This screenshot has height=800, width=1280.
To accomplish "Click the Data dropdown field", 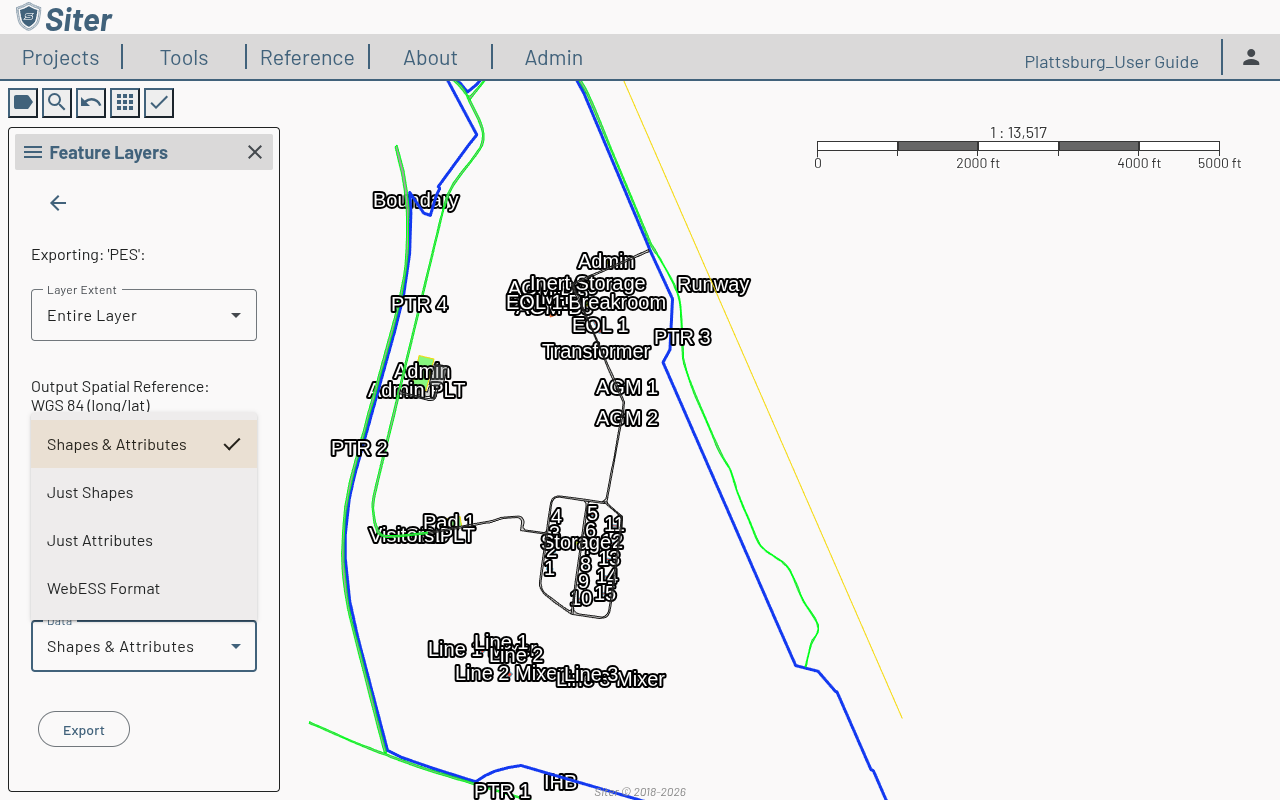I will coord(144,646).
